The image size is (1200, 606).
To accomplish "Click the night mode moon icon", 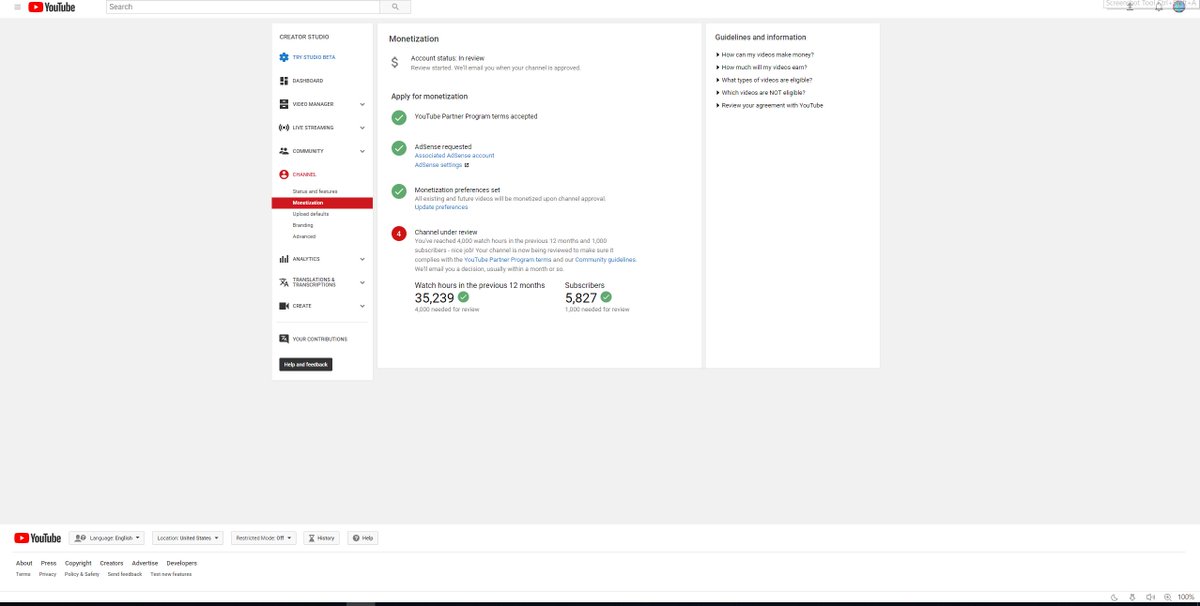I will click(x=1113, y=596).
